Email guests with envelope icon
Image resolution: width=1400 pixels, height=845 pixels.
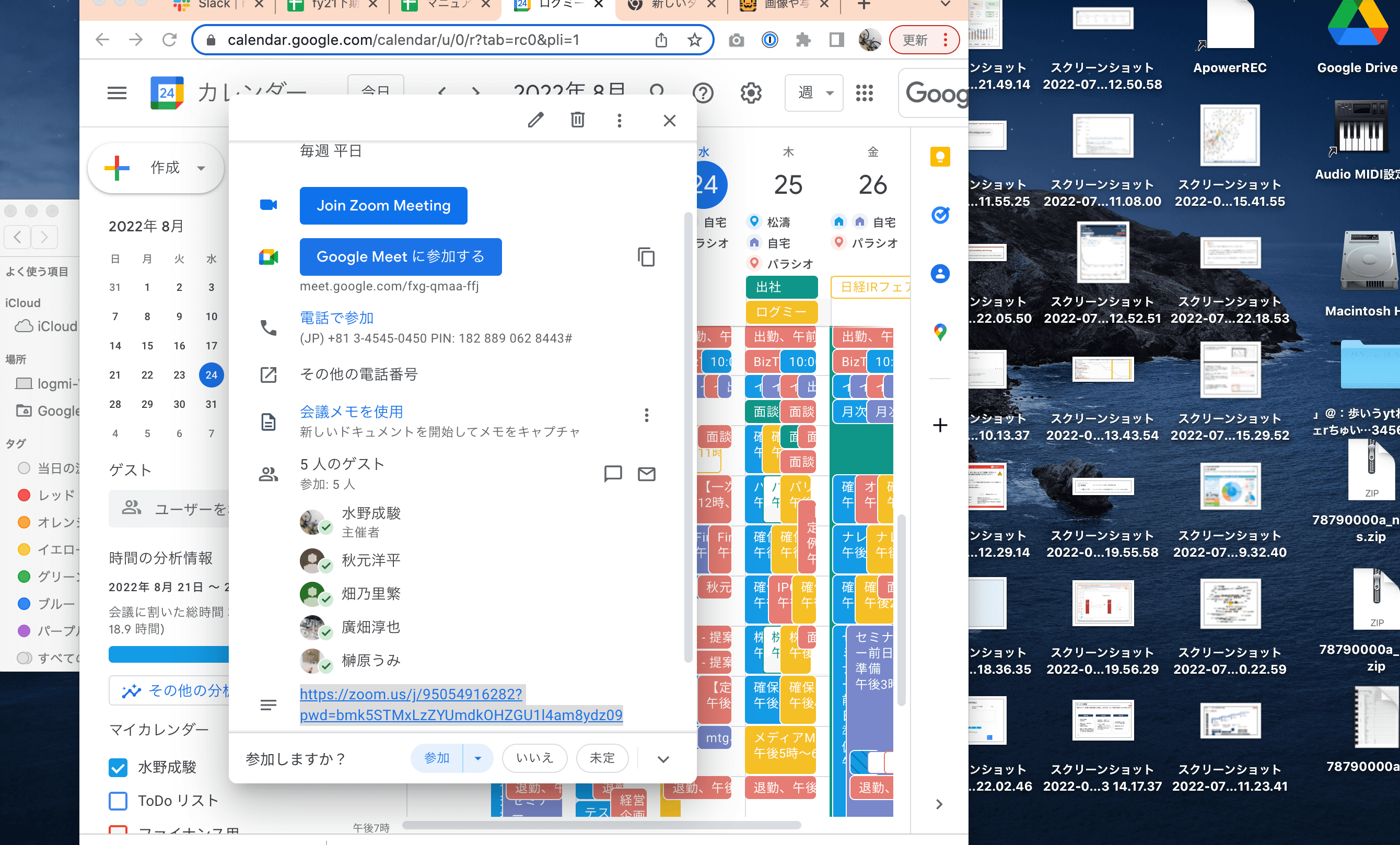click(x=647, y=474)
